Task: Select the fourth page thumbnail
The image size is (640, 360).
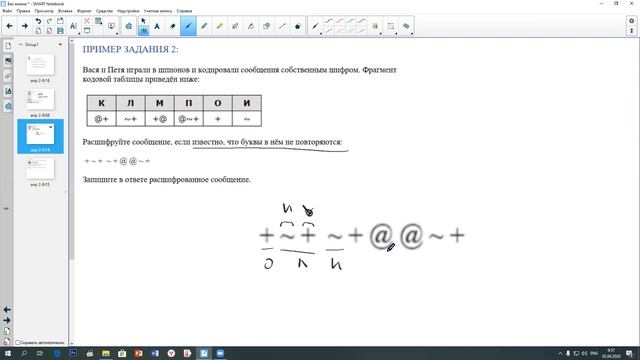Action: tap(40, 169)
